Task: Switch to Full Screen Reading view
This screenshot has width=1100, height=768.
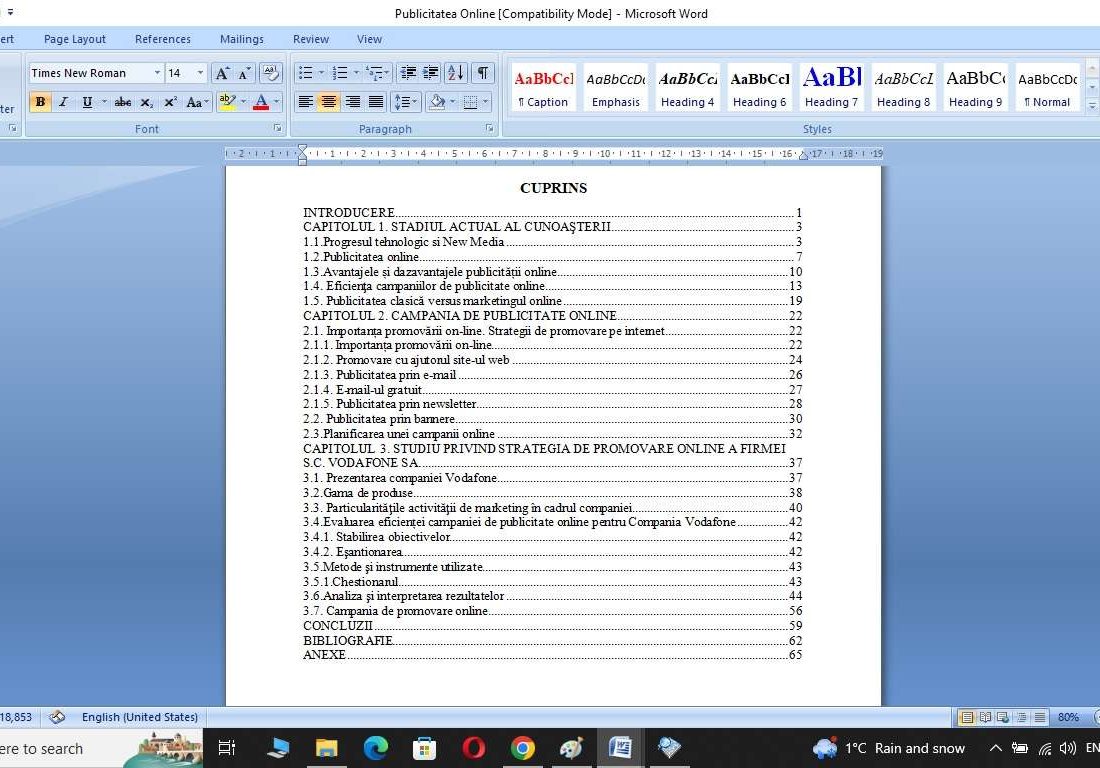Action: (985, 717)
